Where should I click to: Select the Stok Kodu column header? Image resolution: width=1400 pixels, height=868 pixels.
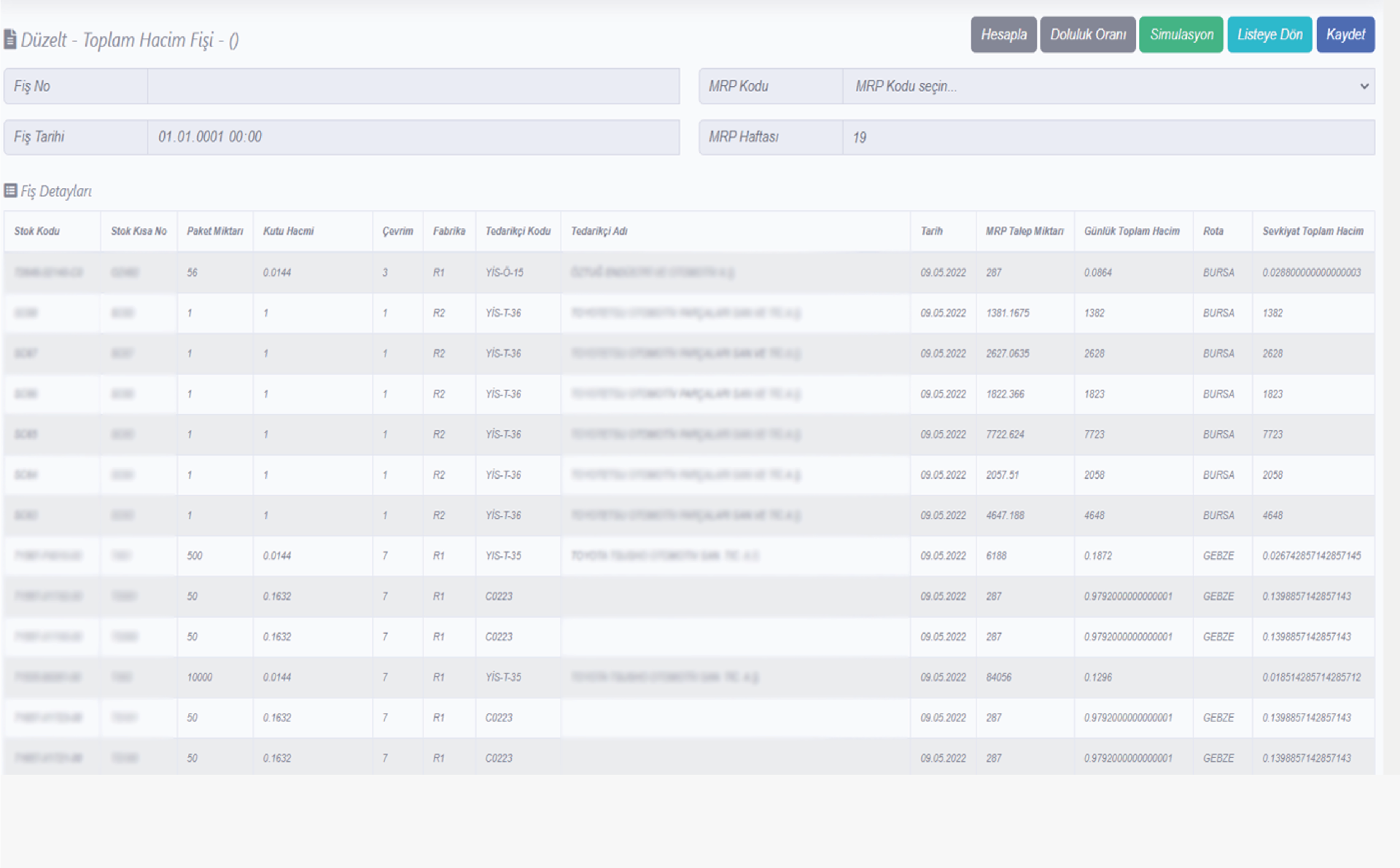click(37, 231)
